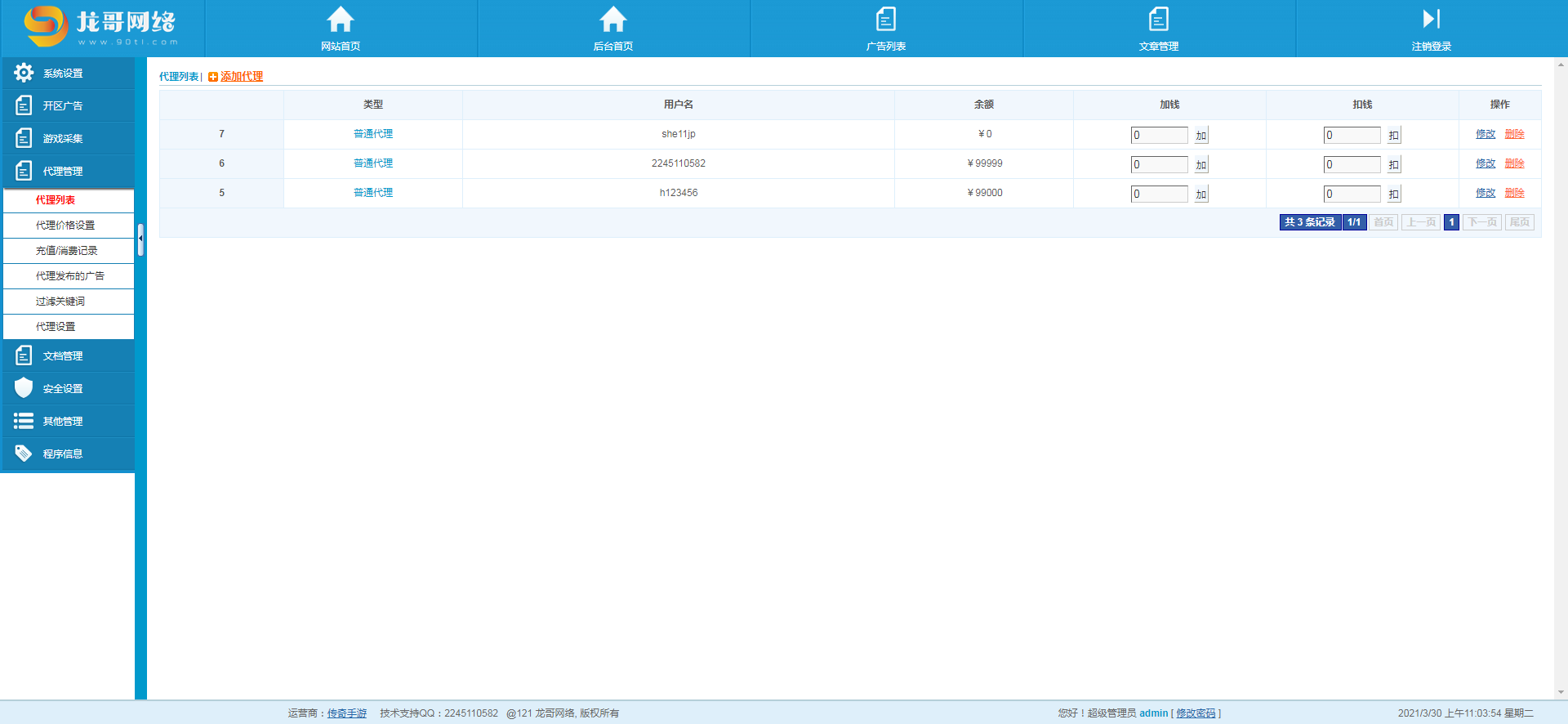
Task: Expand 程序信息 menu section
Action: (68, 454)
